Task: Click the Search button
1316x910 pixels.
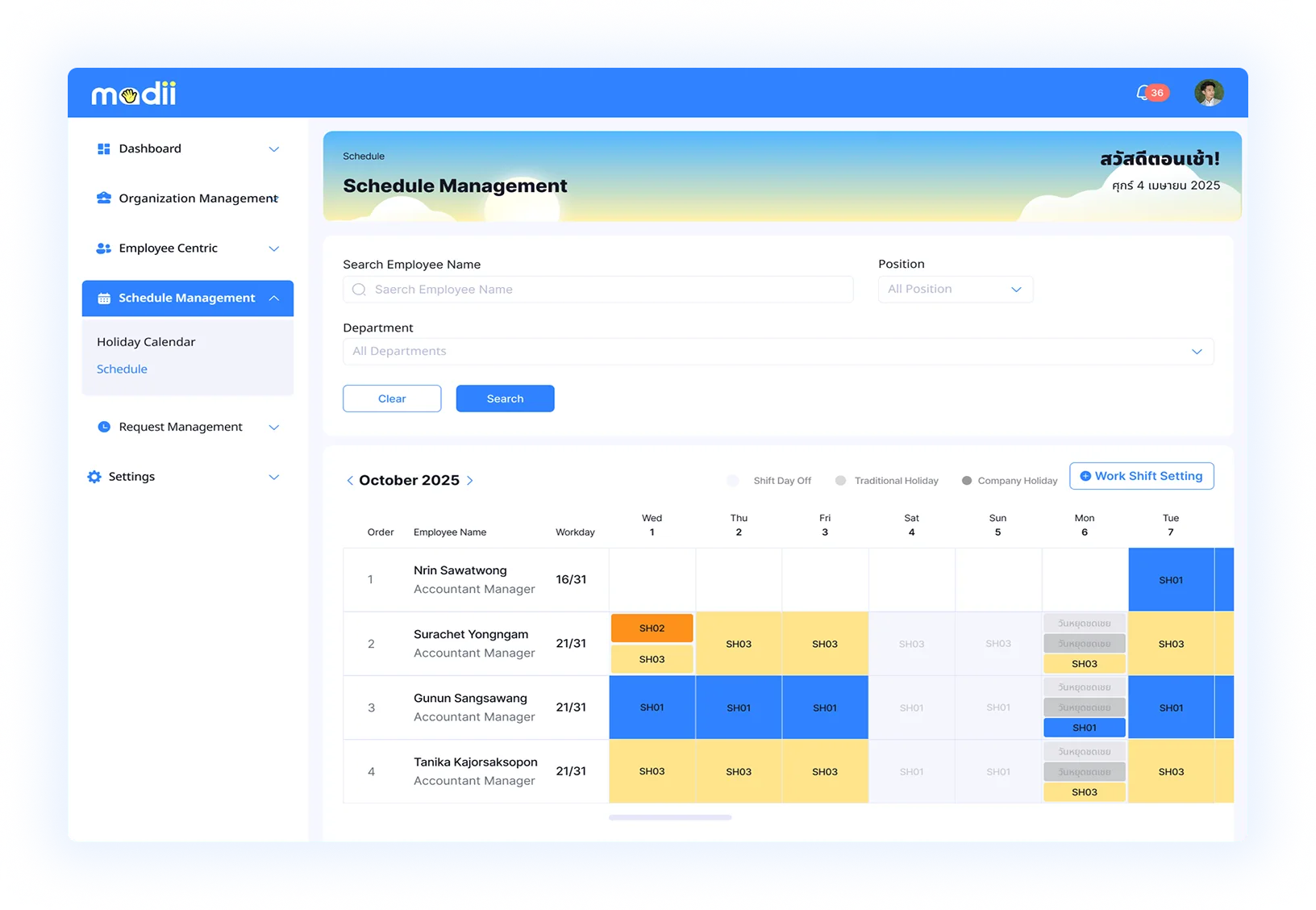Action: (x=505, y=399)
